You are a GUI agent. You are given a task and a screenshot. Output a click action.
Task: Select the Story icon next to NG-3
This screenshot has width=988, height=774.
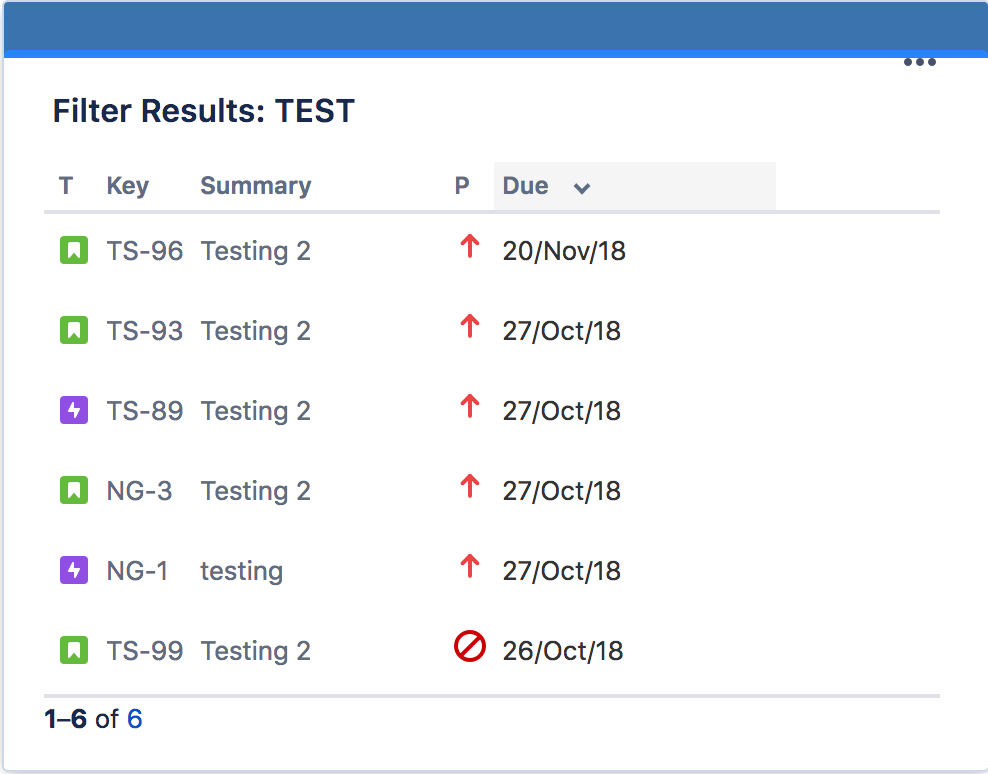coord(74,491)
